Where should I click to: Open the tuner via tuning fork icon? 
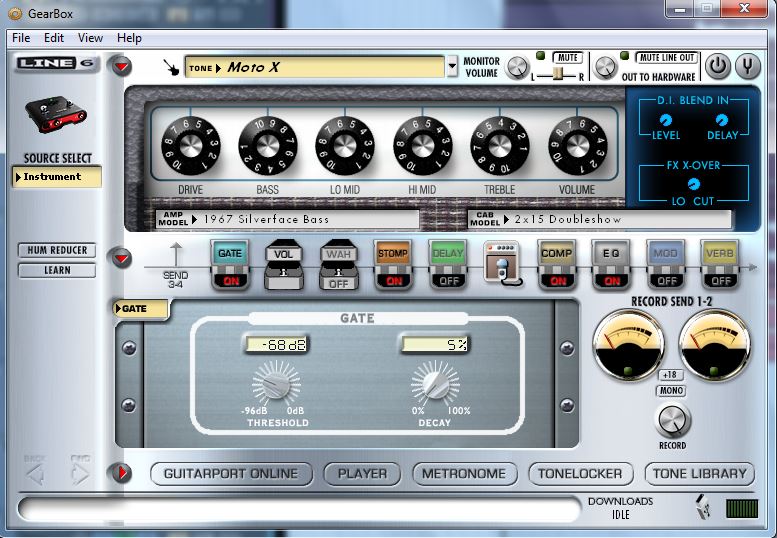[x=748, y=66]
